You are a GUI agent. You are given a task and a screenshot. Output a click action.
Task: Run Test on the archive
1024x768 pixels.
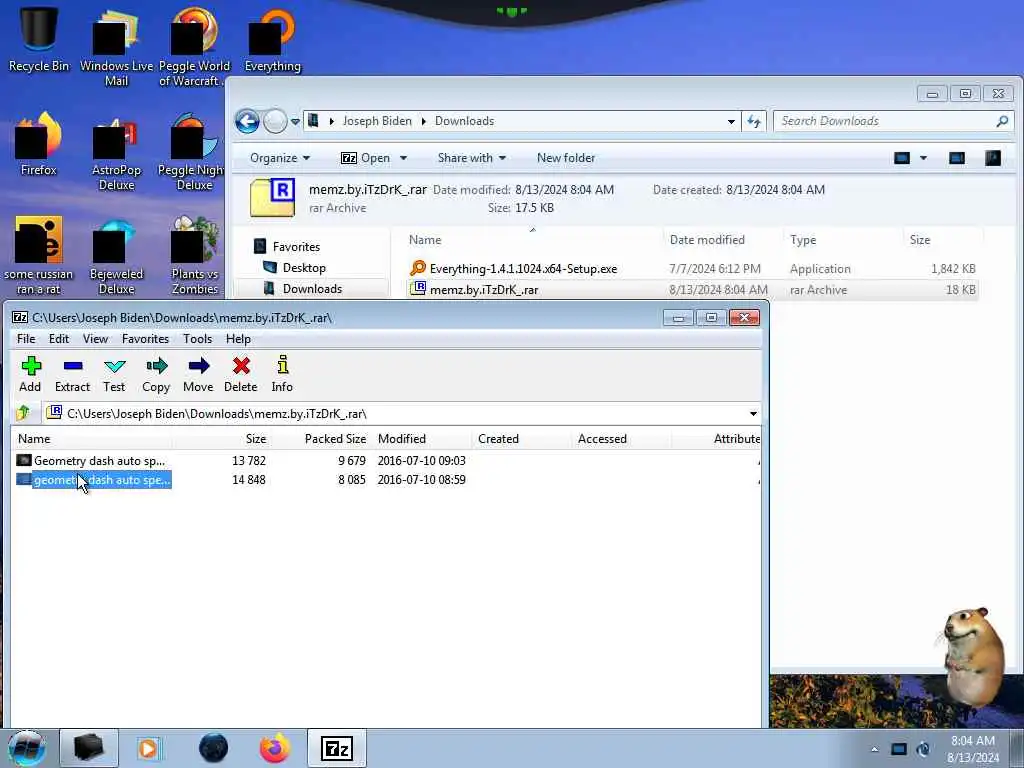114,374
